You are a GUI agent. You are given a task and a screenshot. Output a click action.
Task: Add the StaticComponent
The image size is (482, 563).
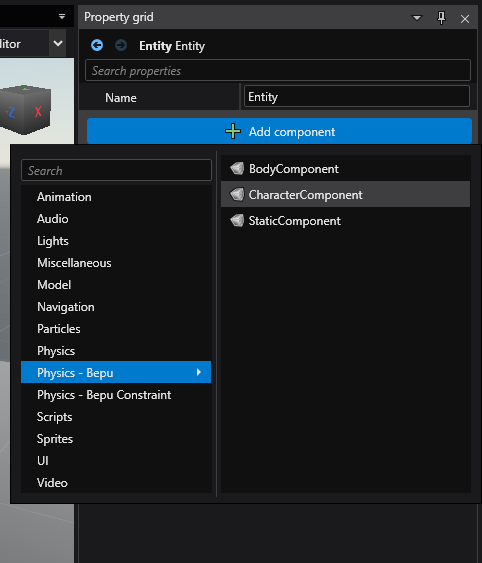coord(346,220)
